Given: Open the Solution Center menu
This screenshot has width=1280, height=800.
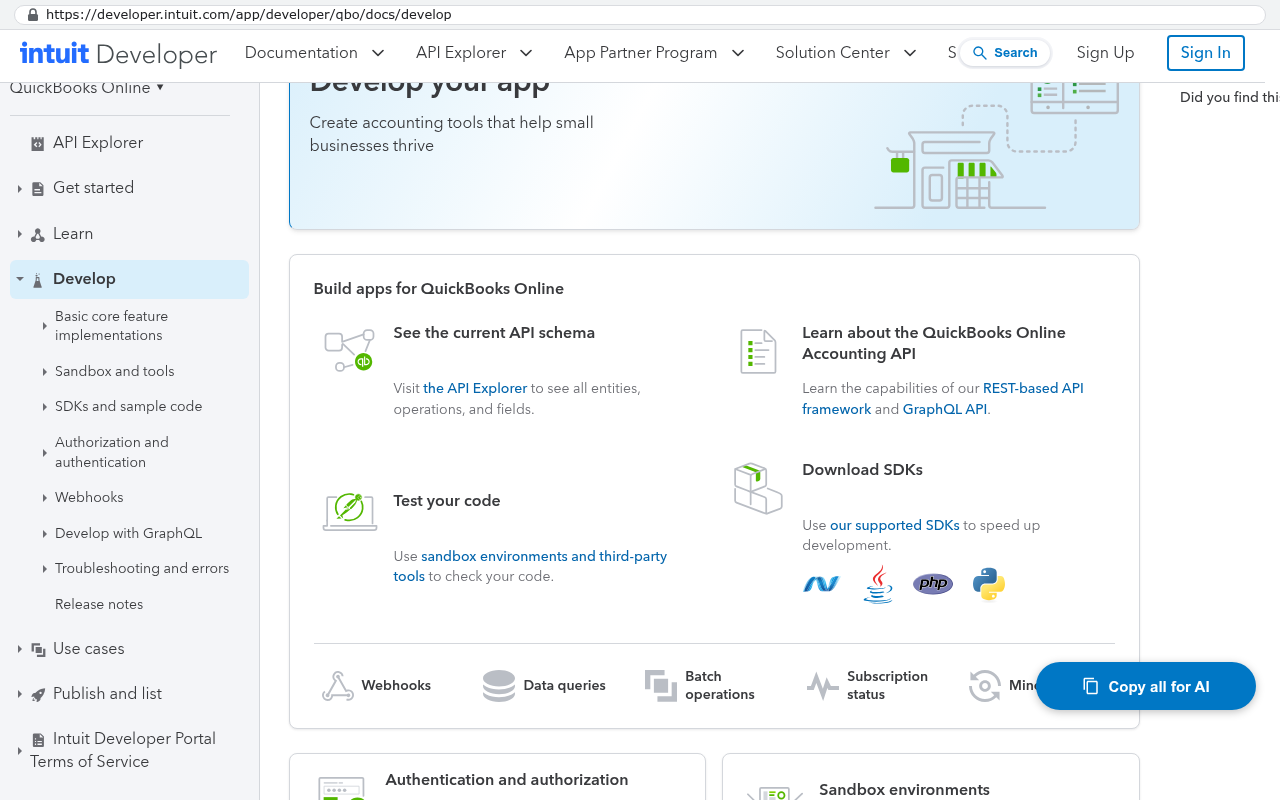Looking at the screenshot, I should click(846, 53).
